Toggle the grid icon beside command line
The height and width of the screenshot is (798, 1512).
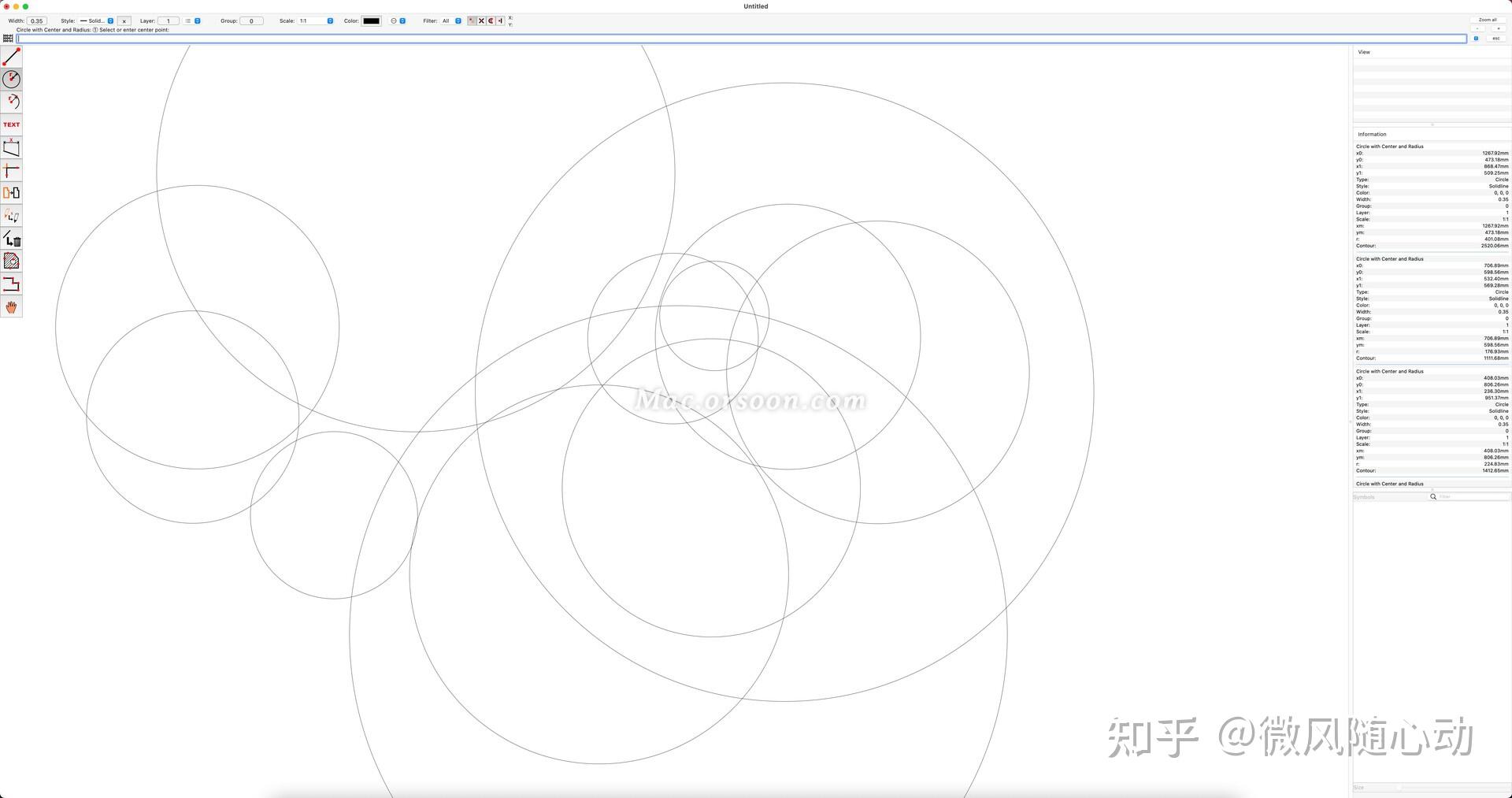tap(8, 38)
